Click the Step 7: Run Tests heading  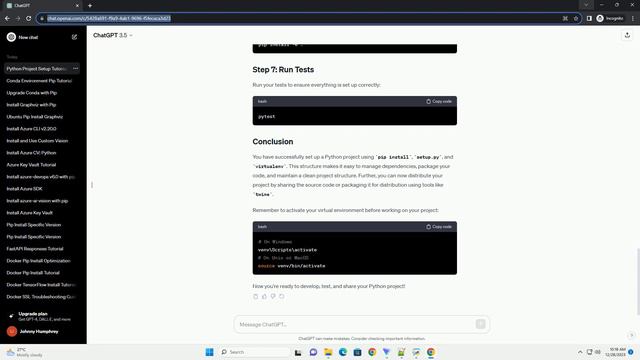point(283,70)
